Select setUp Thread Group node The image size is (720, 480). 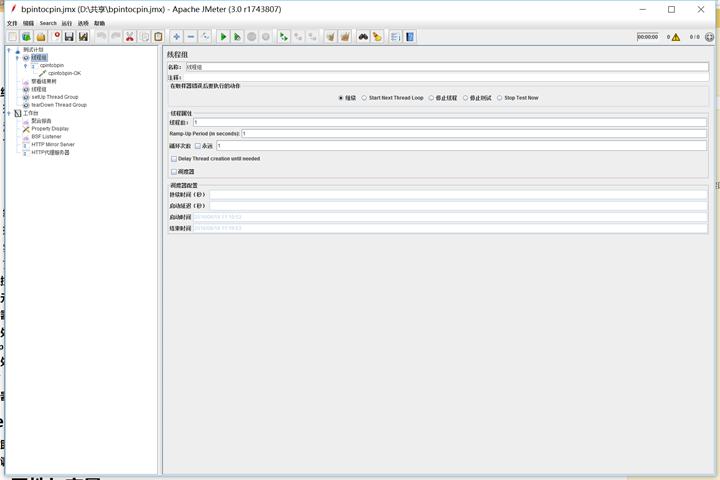click(x=55, y=97)
